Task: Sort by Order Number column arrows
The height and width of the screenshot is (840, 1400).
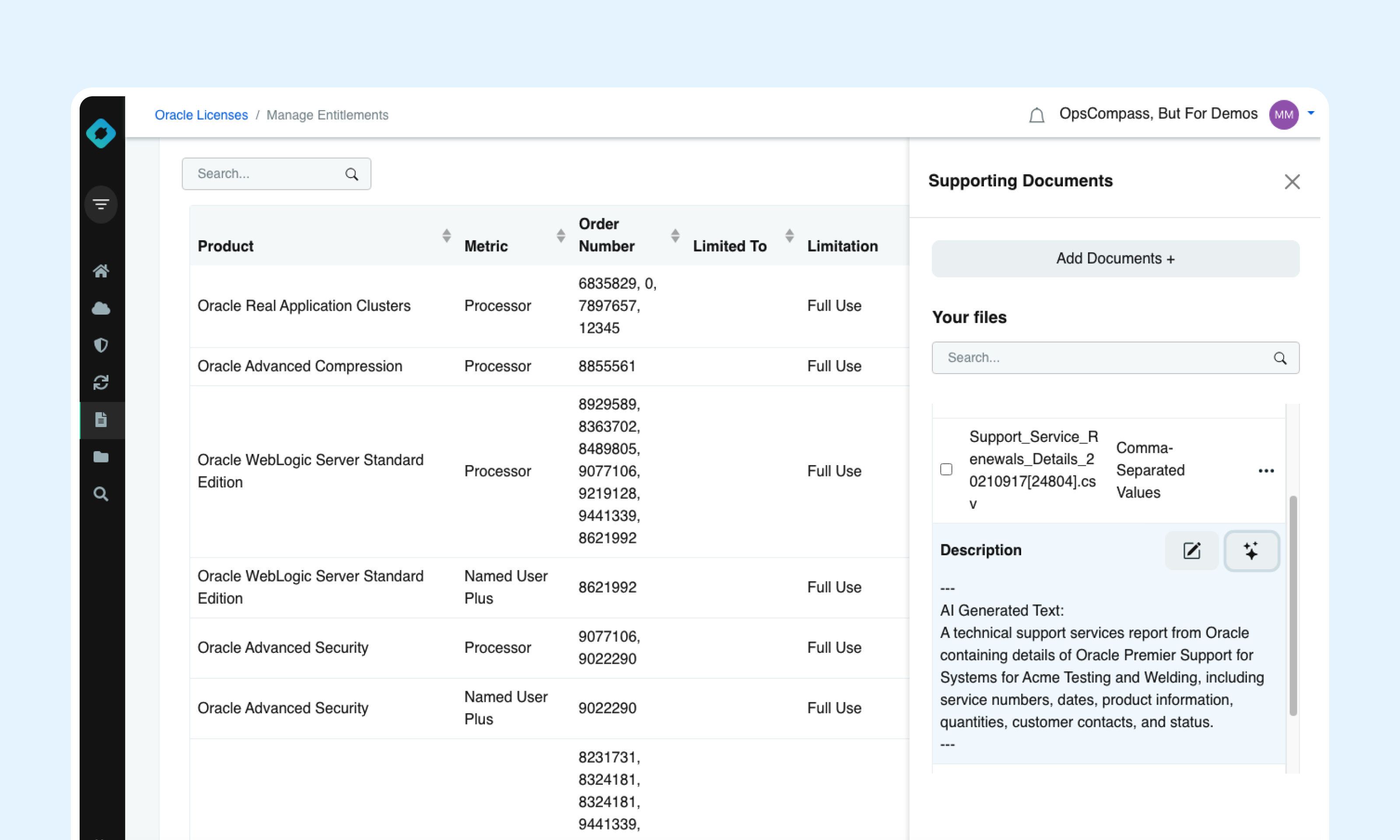Action: pyautogui.click(x=675, y=235)
